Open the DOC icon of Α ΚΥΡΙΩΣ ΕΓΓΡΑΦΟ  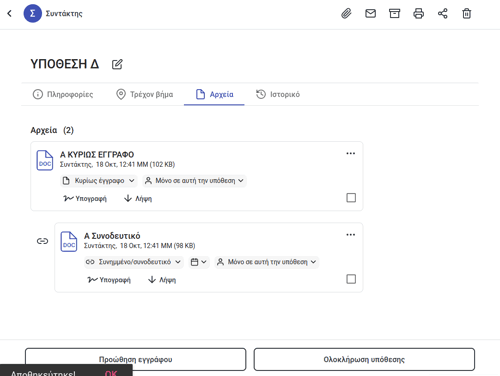pos(45,160)
